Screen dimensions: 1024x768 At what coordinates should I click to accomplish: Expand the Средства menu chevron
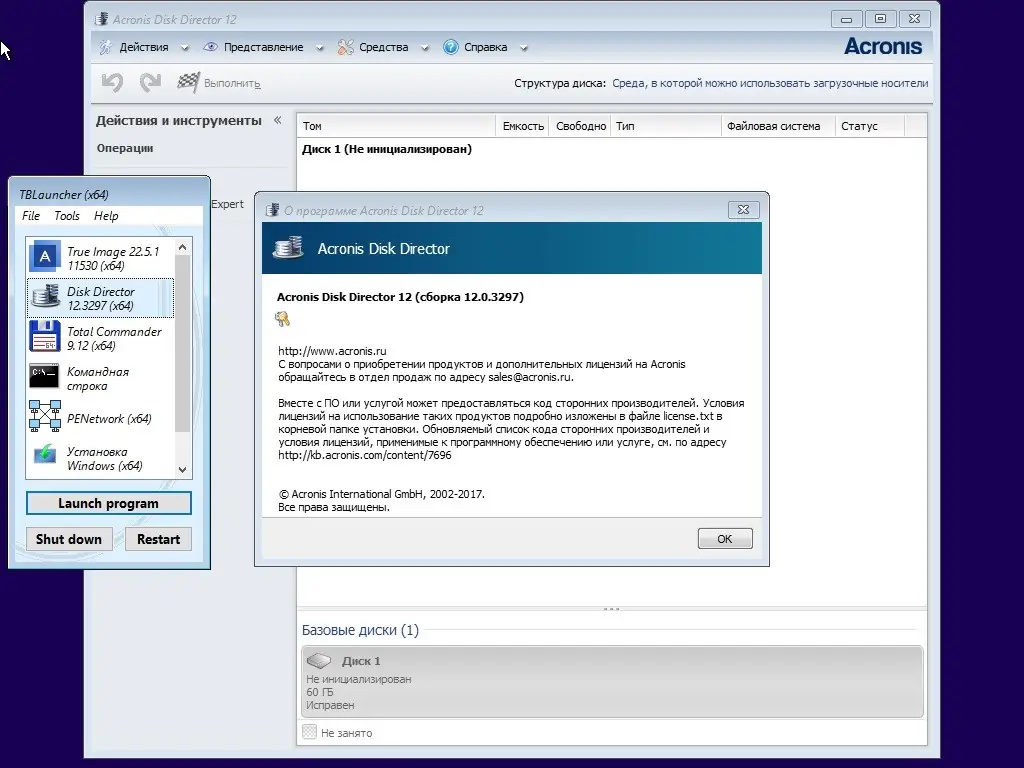pos(425,47)
